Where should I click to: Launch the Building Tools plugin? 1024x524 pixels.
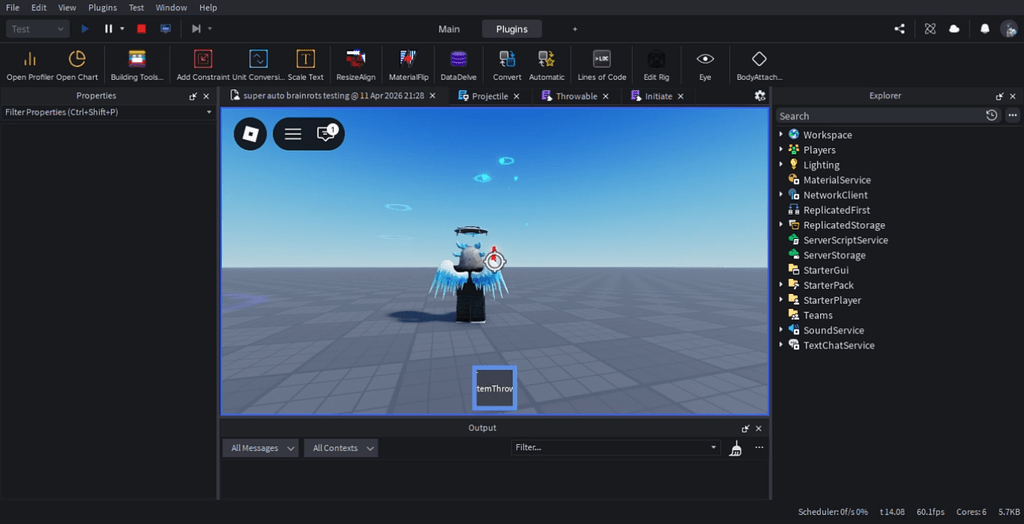tap(137, 65)
